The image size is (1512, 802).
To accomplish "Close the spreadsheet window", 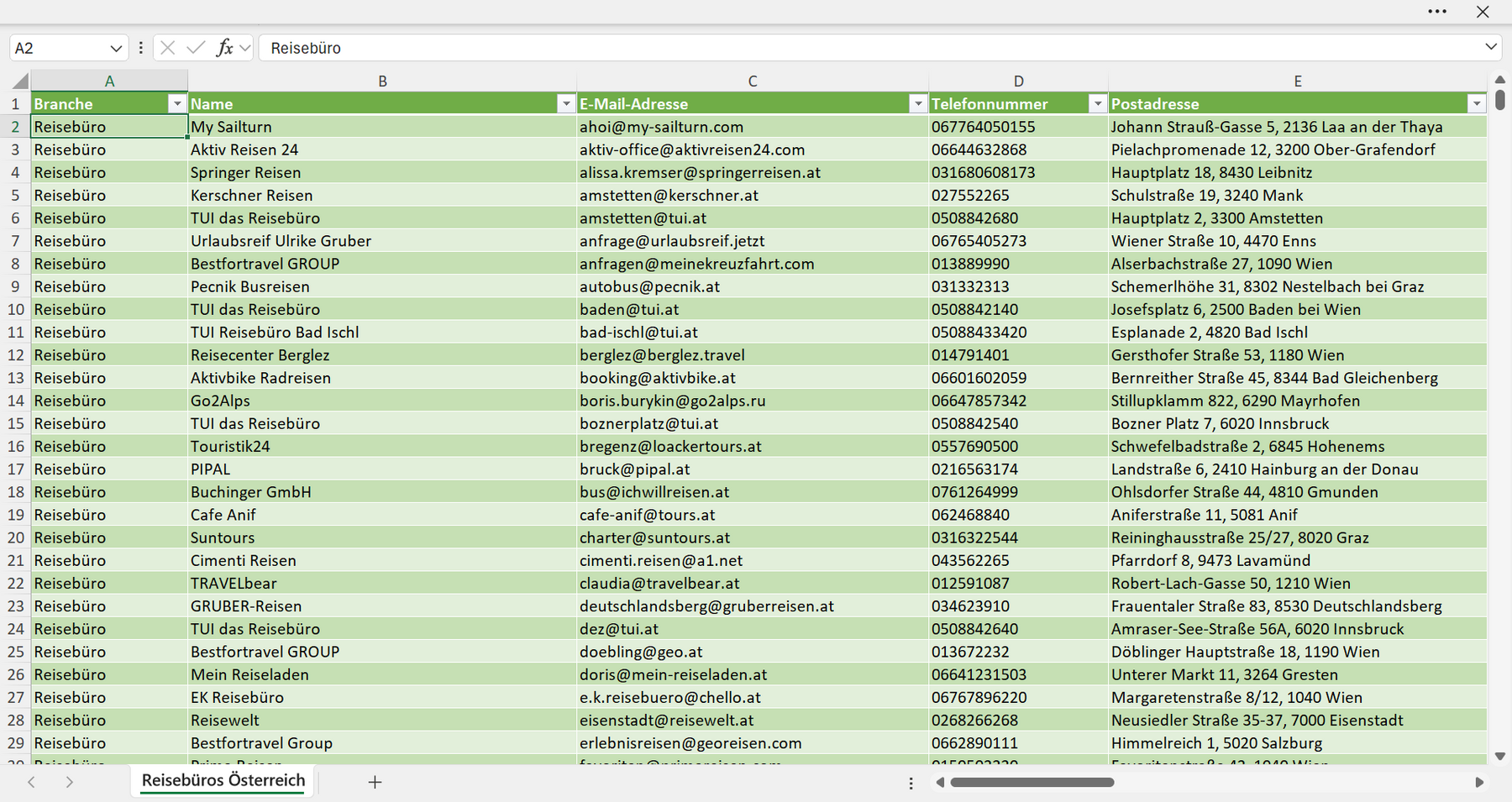I will click(1483, 12).
